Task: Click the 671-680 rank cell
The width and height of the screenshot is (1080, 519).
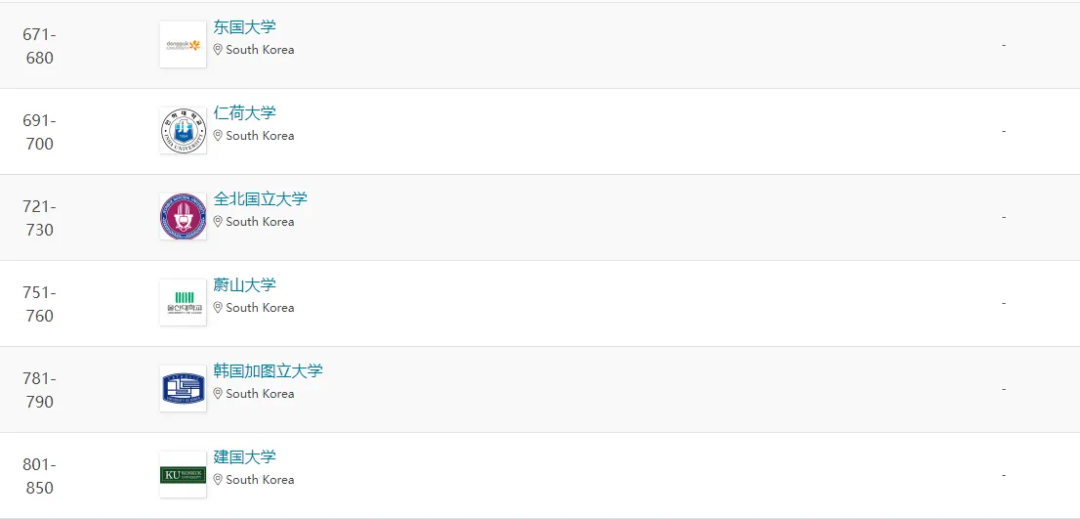Action: [x=39, y=46]
